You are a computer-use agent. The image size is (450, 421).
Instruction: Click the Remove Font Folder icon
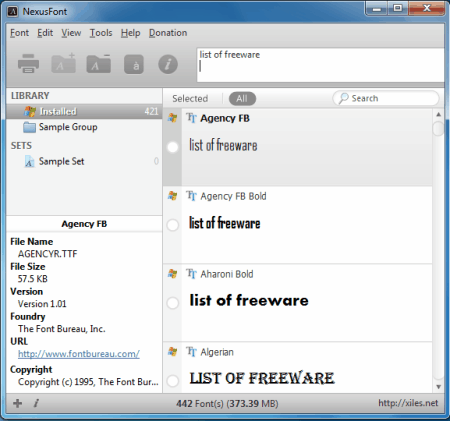coord(99,63)
